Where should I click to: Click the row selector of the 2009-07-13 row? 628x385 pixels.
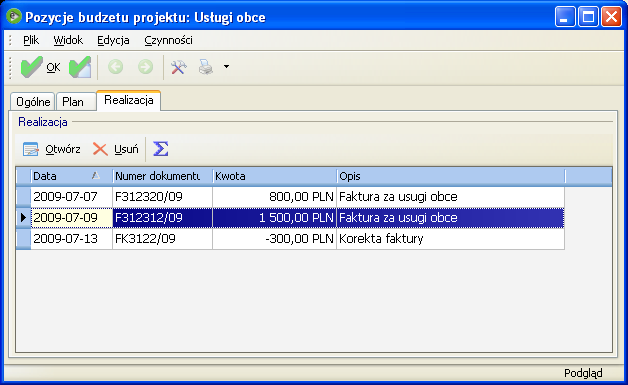[23, 238]
